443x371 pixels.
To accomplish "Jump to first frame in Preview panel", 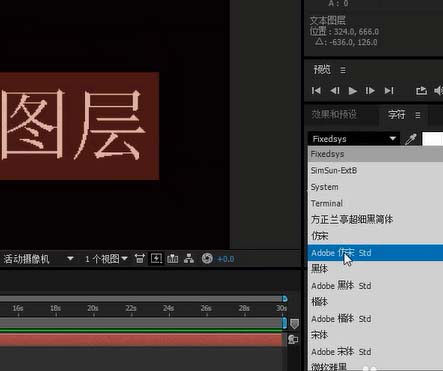I will click(316, 91).
